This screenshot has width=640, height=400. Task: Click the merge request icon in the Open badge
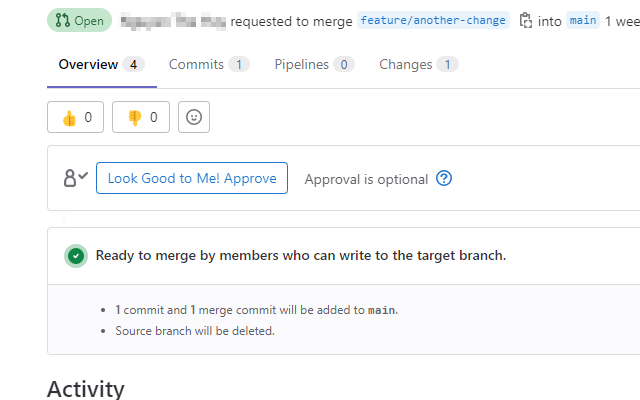point(62,20)
